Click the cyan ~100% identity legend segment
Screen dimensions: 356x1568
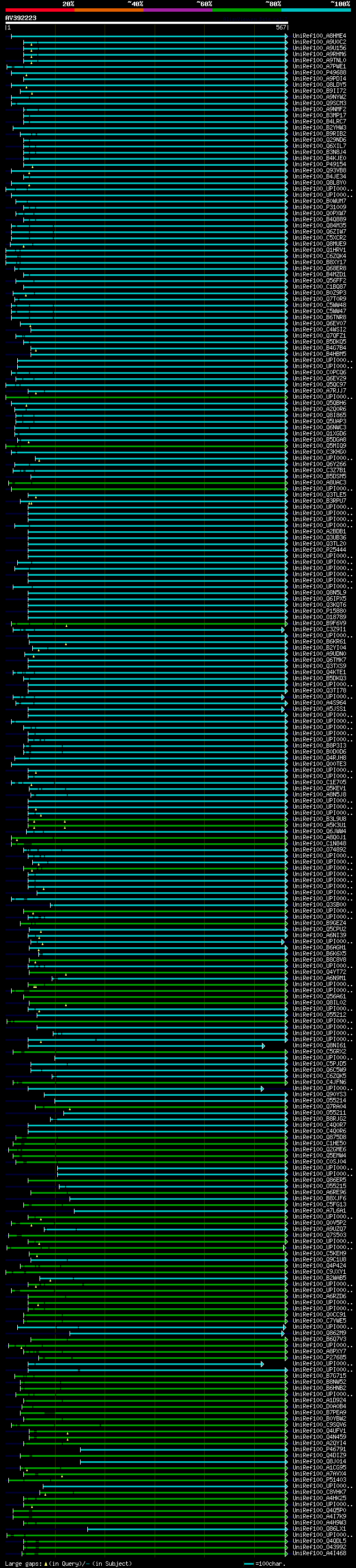click(x=316, y=11)
